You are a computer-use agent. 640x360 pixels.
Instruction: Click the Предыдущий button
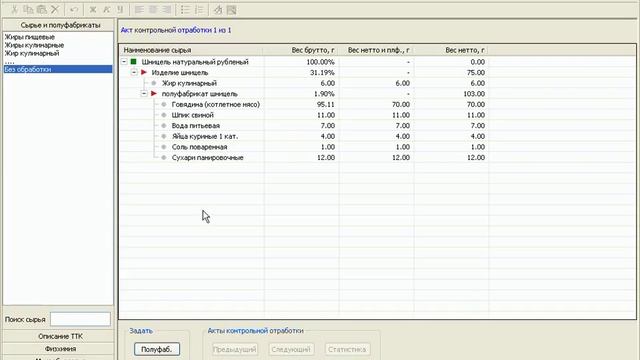235,349
